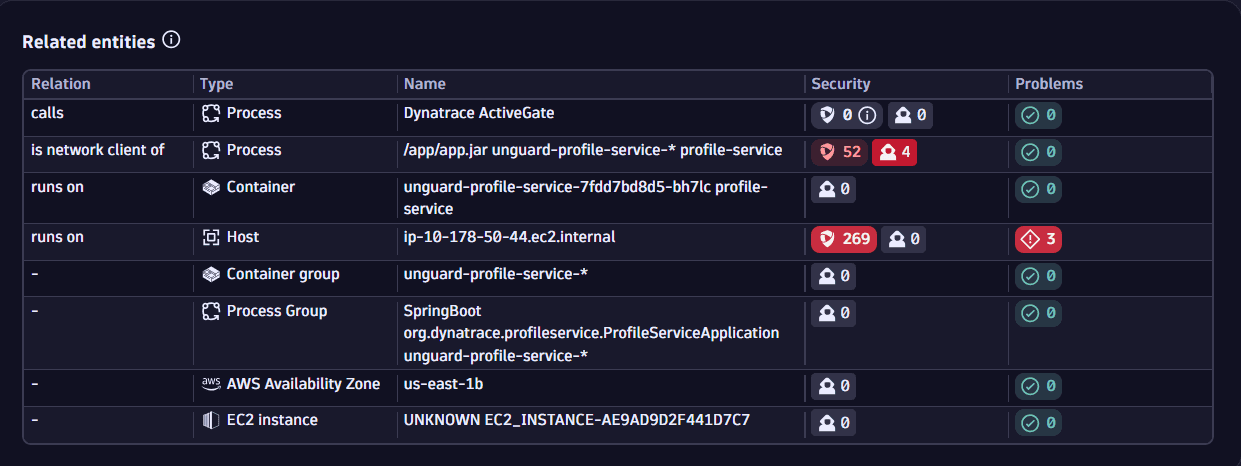Click problems badge 0 in ActiveGate row
This screenshot has height=466, width=1241.
pos(1038,116)
